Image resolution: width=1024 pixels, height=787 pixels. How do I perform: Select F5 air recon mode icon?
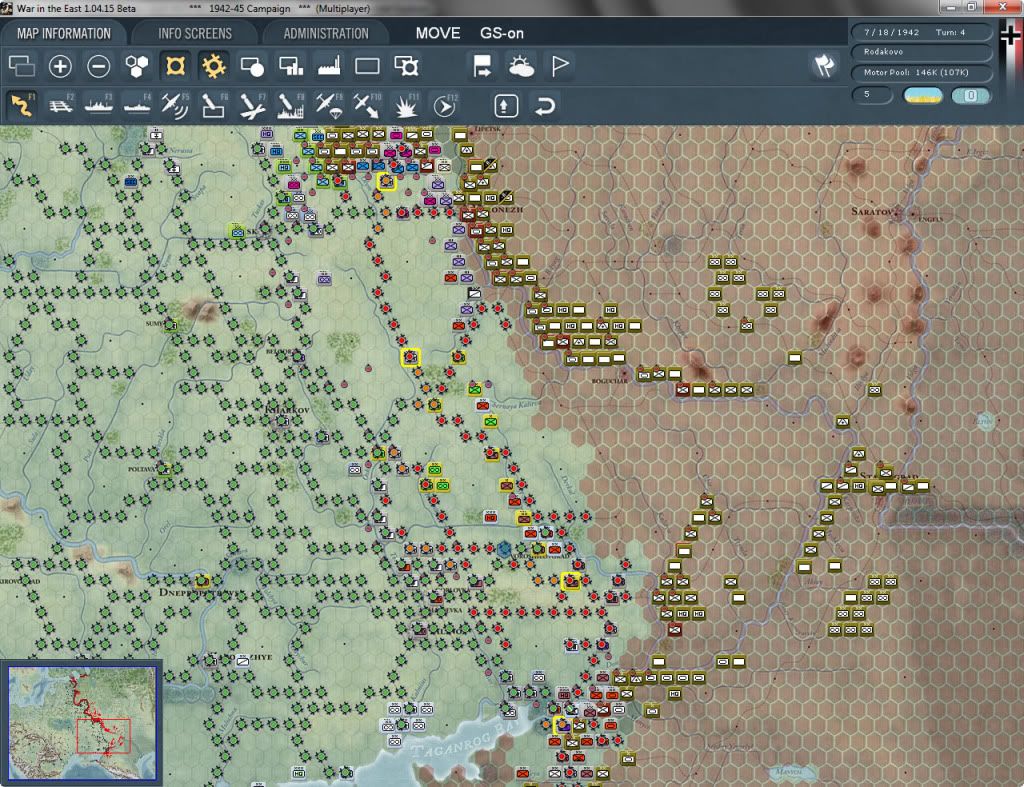click(x=175, y=105)
